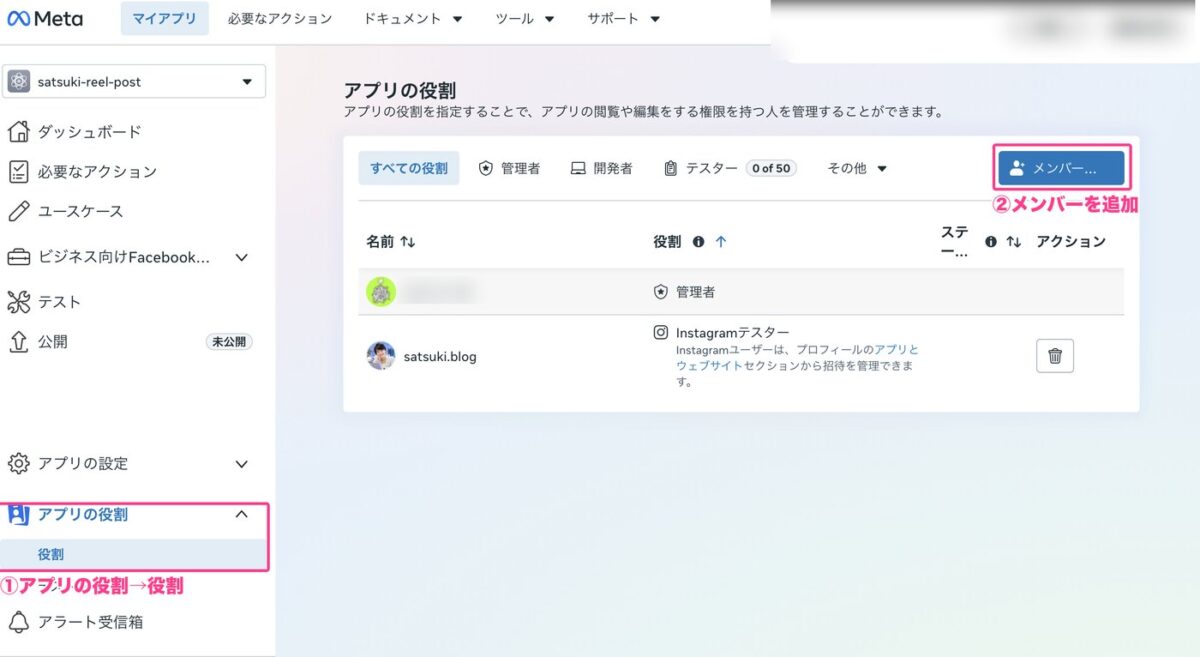Select the テスター filter tab

tap(730, 168)
